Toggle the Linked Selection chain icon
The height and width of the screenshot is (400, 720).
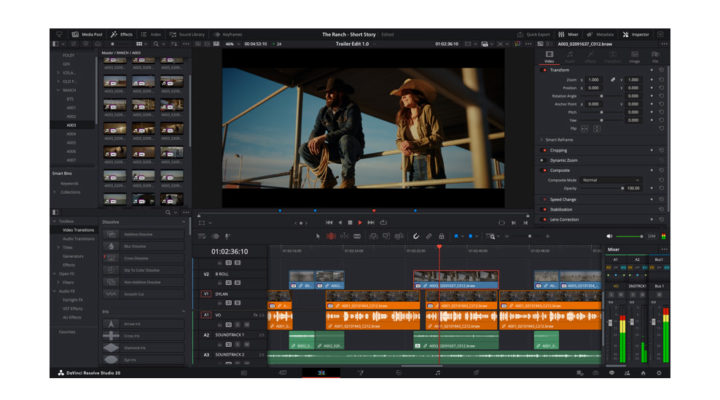coord(428,236)
